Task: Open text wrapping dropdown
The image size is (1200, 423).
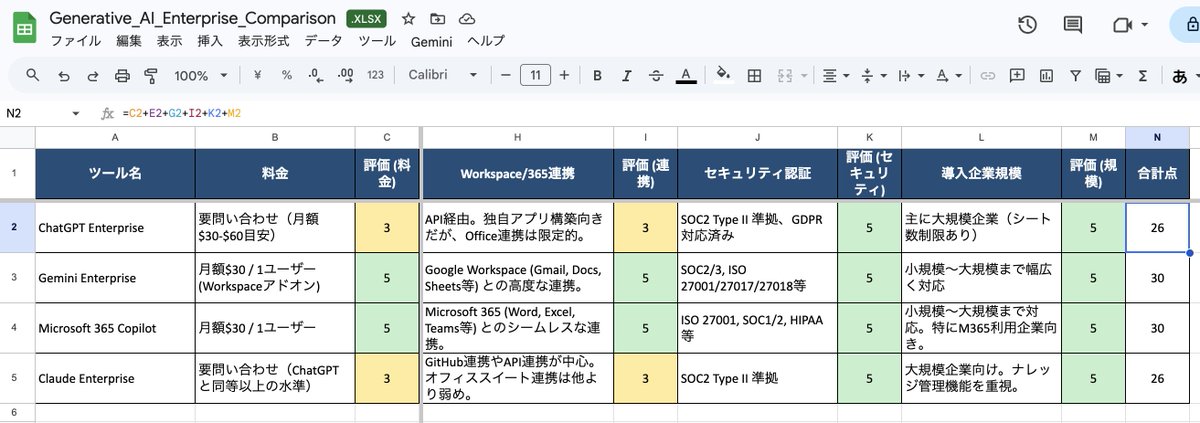Action: point(909,75)
